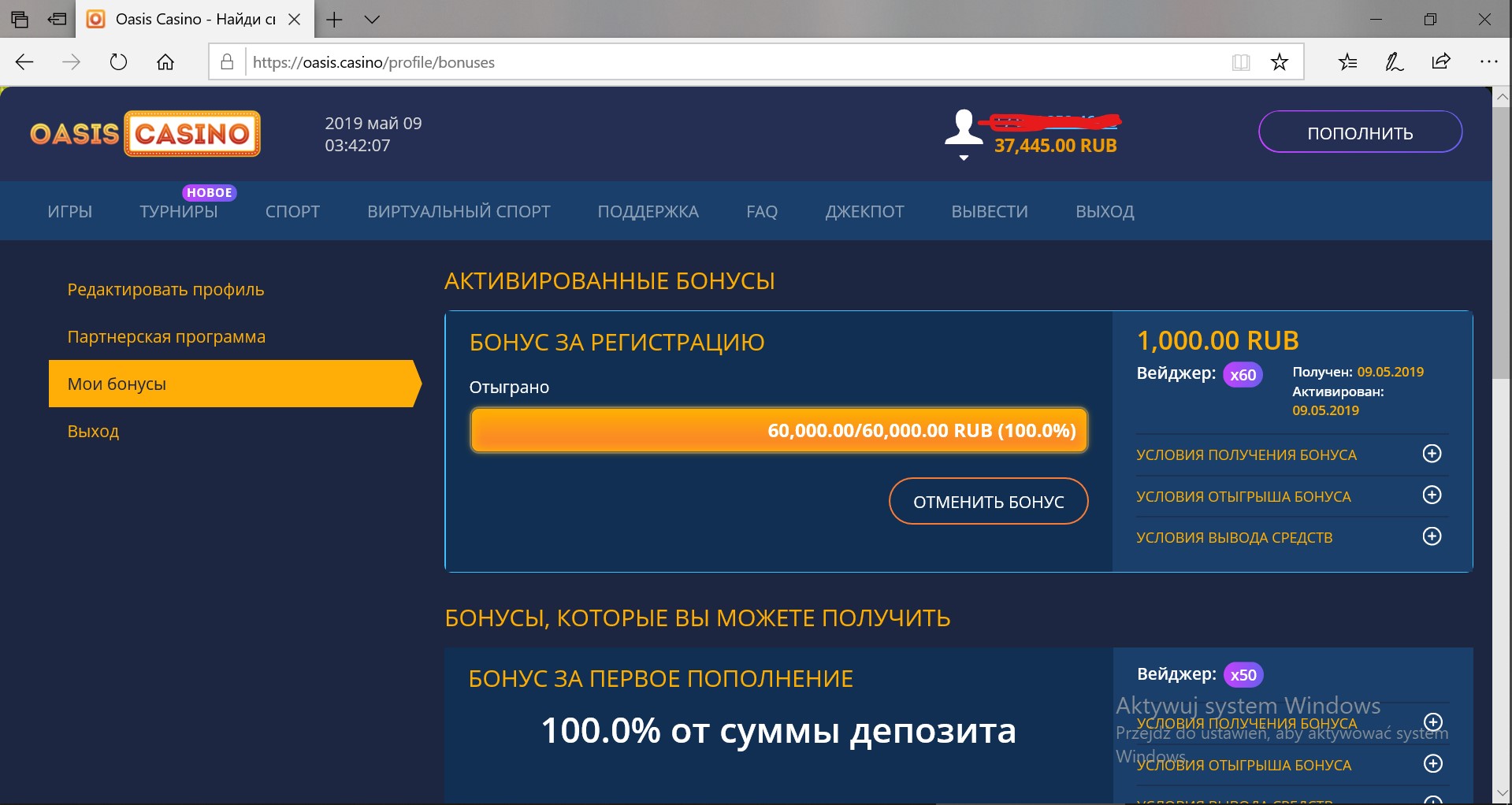Click the Oasis Casino logo

[143, 133]
